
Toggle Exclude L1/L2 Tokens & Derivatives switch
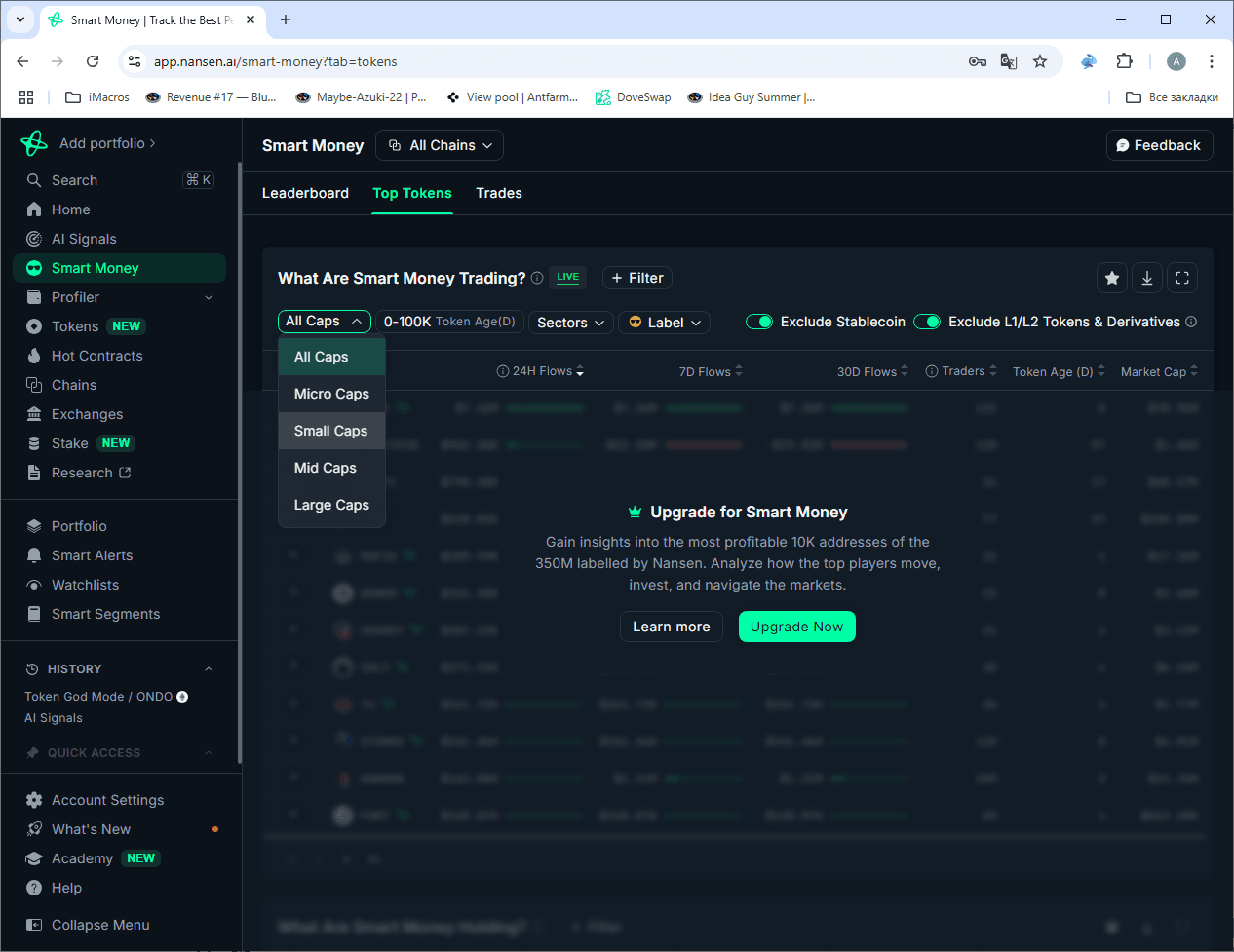click(927, 322)
